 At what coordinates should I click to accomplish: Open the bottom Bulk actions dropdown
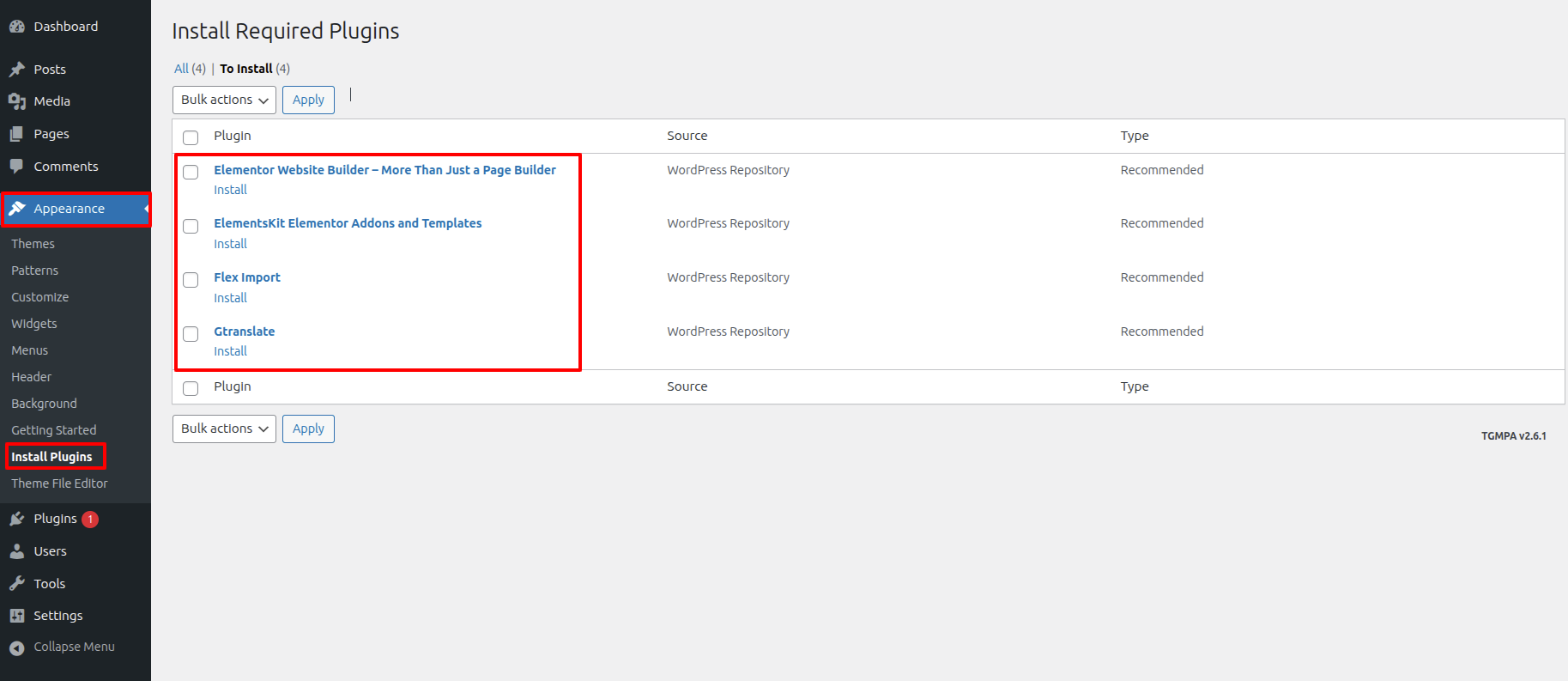point(224,429)
